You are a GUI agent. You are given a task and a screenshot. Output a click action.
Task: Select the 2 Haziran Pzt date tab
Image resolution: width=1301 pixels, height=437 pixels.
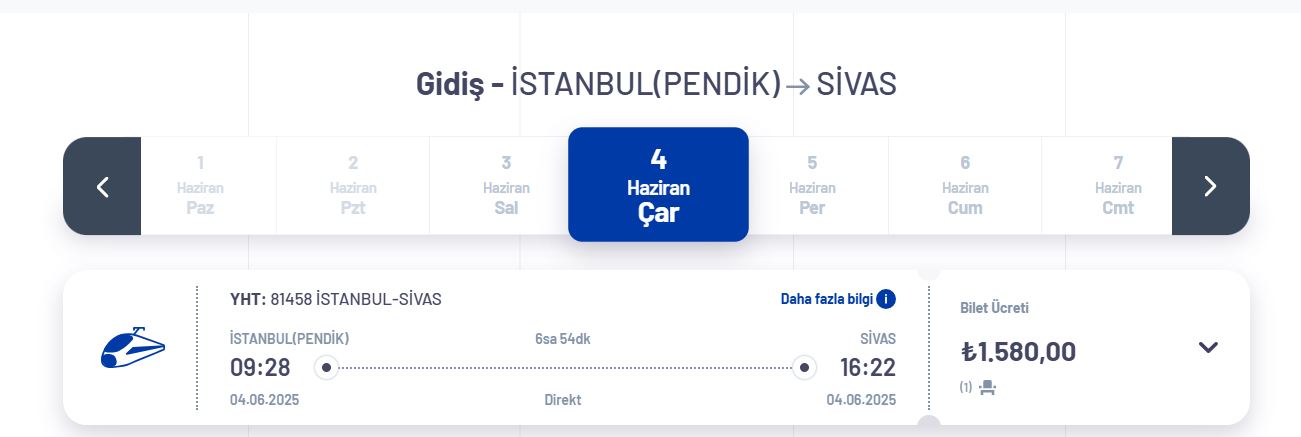[x=353, y=186]
